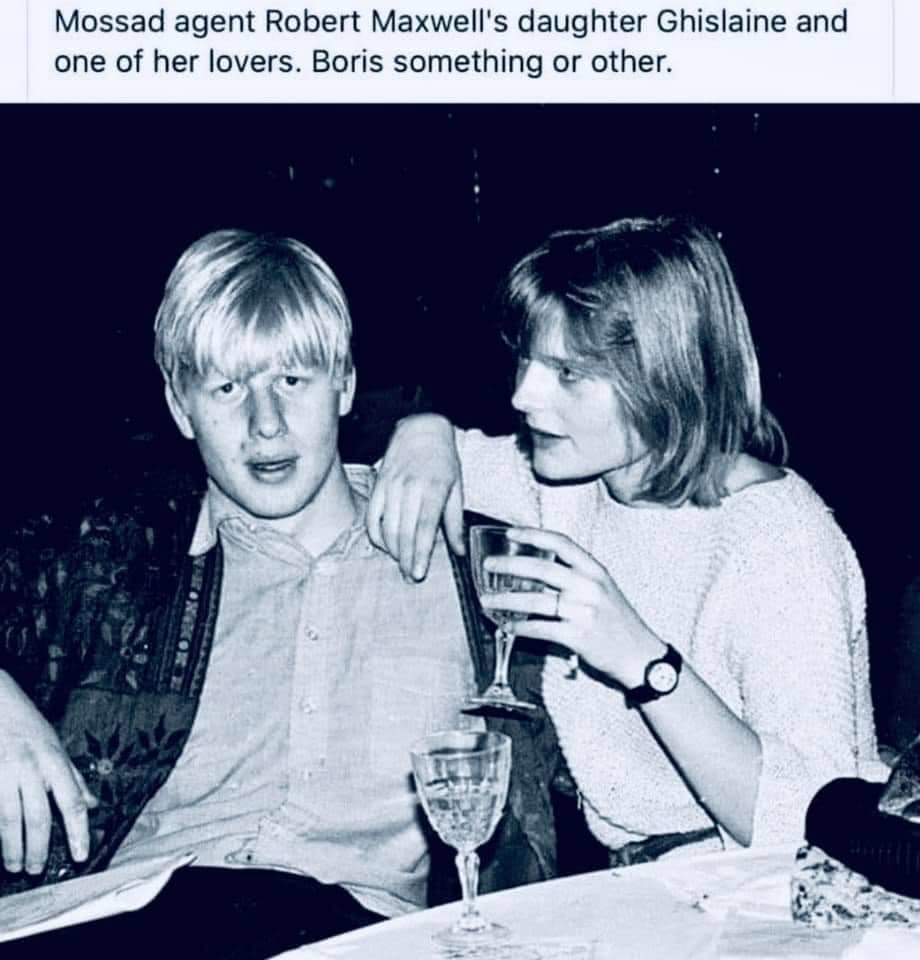Open the black-and-white photo in the post
Viewport: 920px width, 960px height.
click(x=460, y=531)
